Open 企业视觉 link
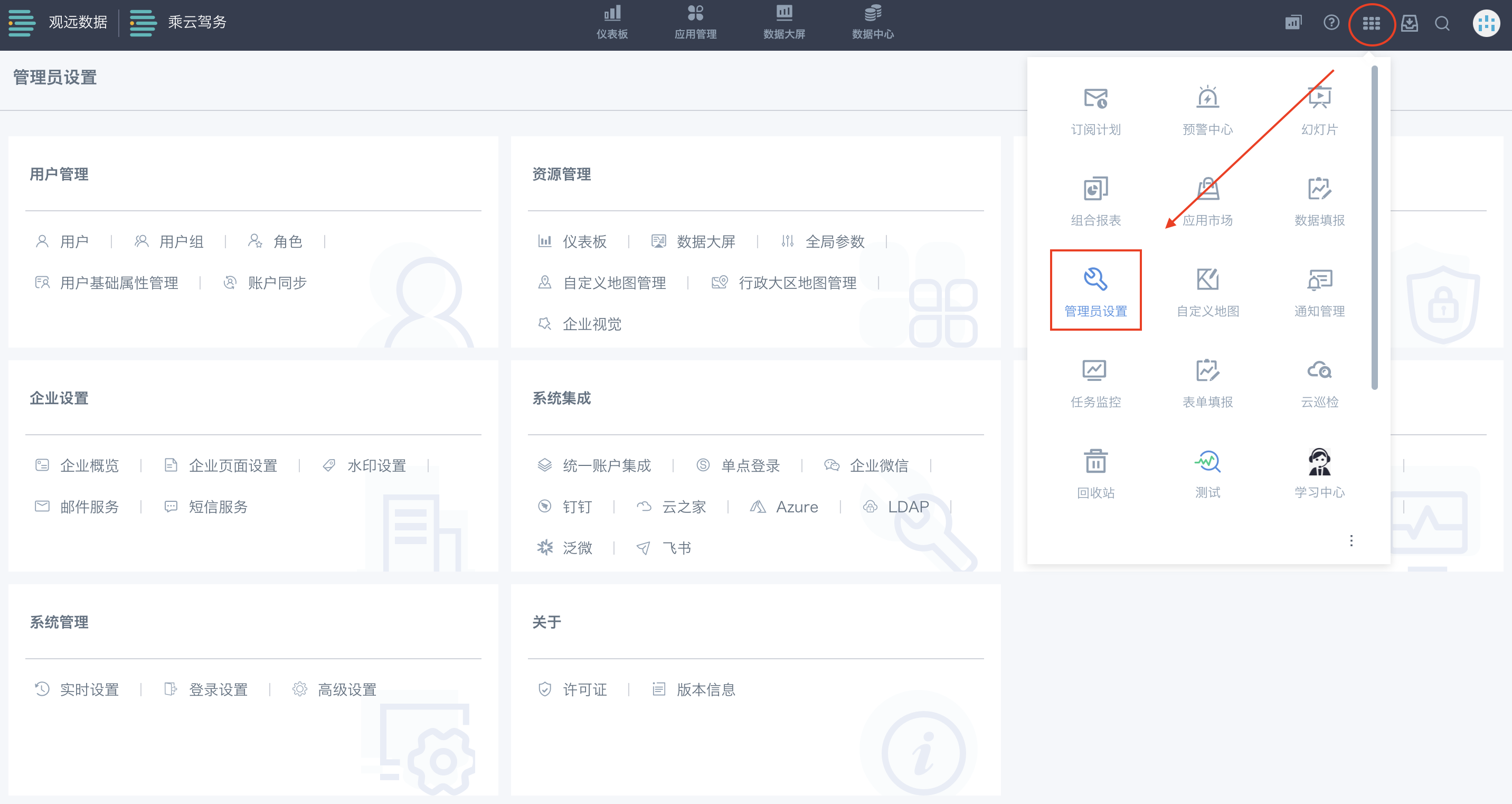 pos(579,324)
